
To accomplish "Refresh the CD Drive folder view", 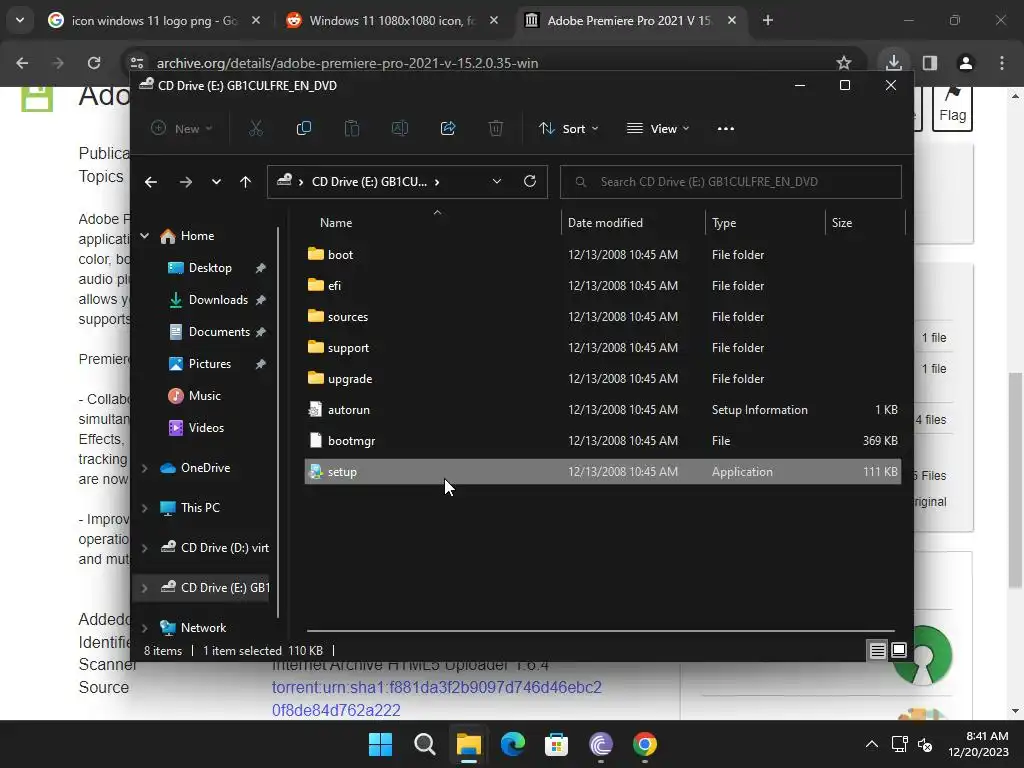I will [x=530, y=182].
